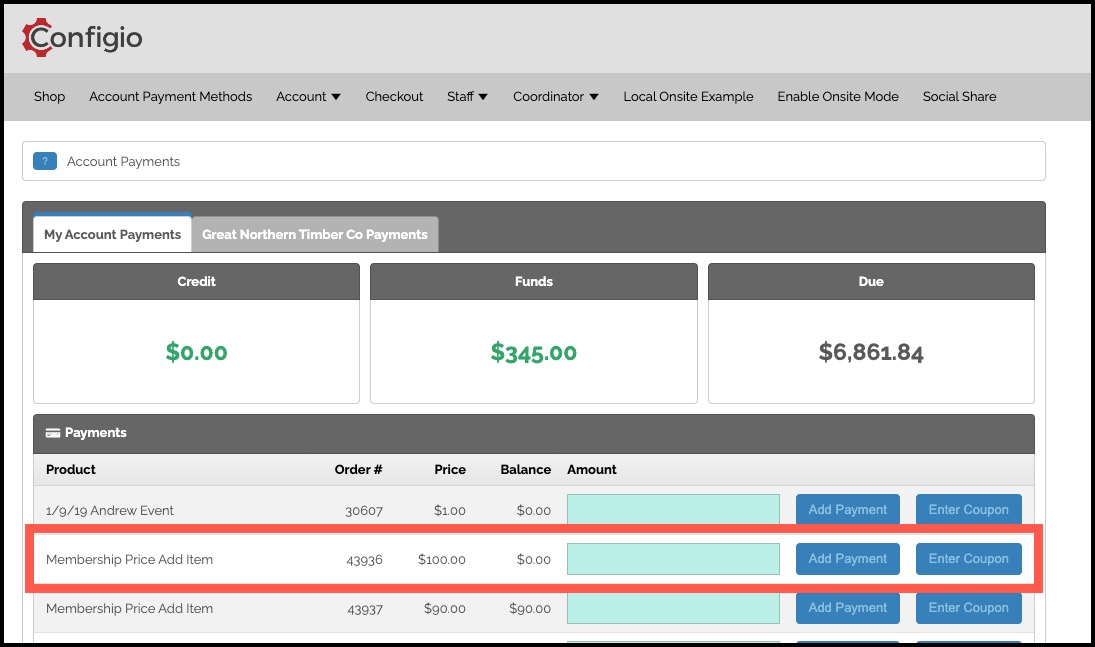Image resolution: width=1095 pixels, height=647 pixels.
Task: Click the credit card icon beside Payments
Action: tap(52, 433)
